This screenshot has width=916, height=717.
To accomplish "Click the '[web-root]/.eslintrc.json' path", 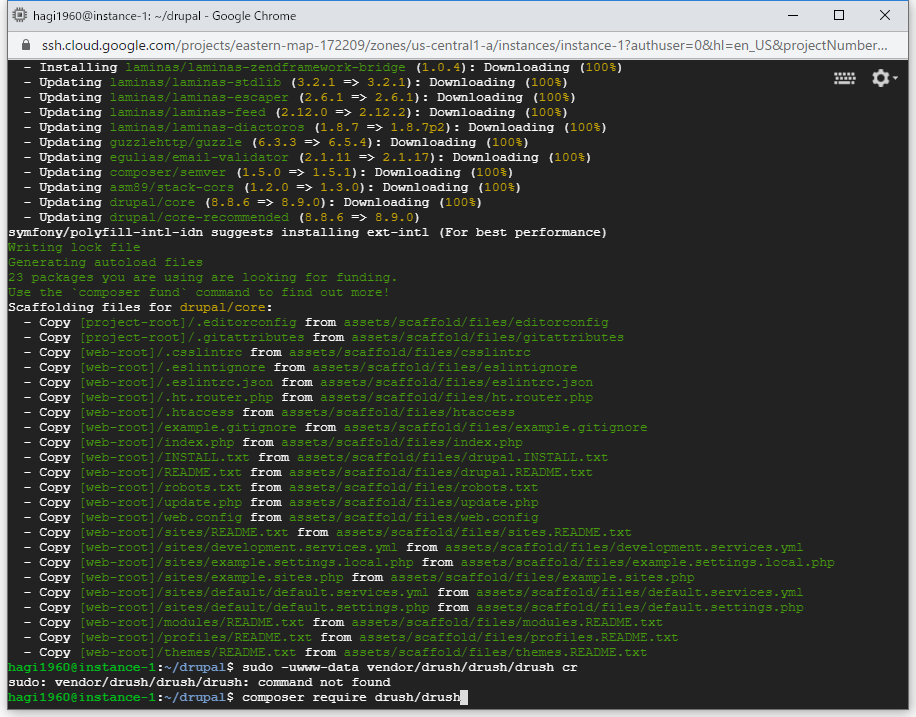I will click(x=176, y=382).
